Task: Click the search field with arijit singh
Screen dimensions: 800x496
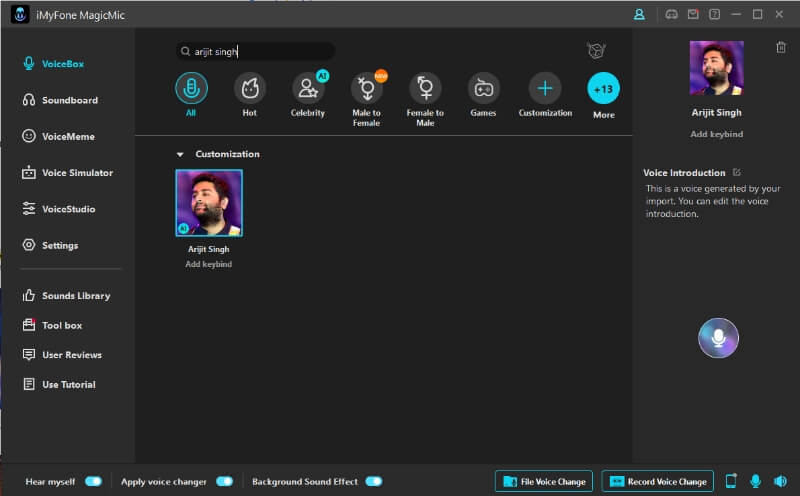Action: (255, 51)
